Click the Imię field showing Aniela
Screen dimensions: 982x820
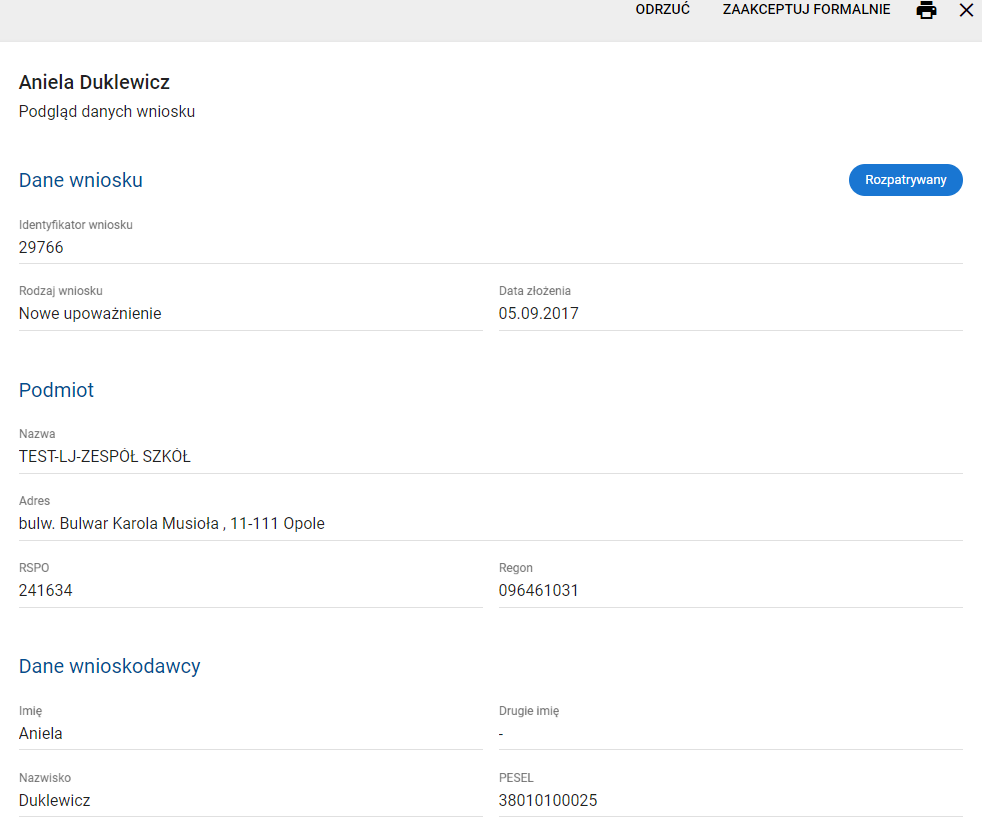pos(41,733)
